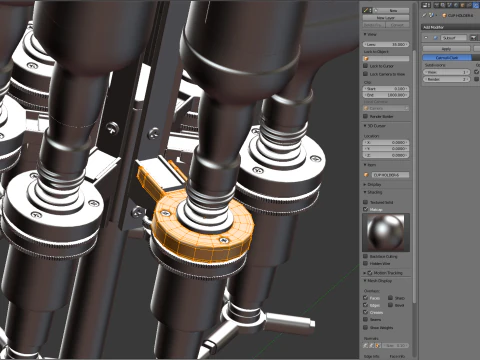Enable face normals display icon
The width and height of the screenshot is (480, 360).
tap(378, 346)
